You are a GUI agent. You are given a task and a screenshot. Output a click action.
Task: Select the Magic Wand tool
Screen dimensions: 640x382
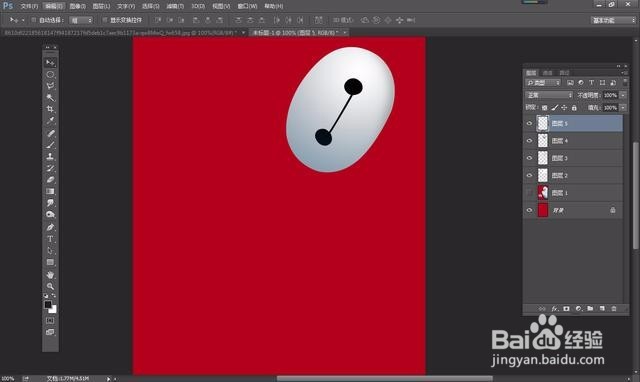[50, 98]
